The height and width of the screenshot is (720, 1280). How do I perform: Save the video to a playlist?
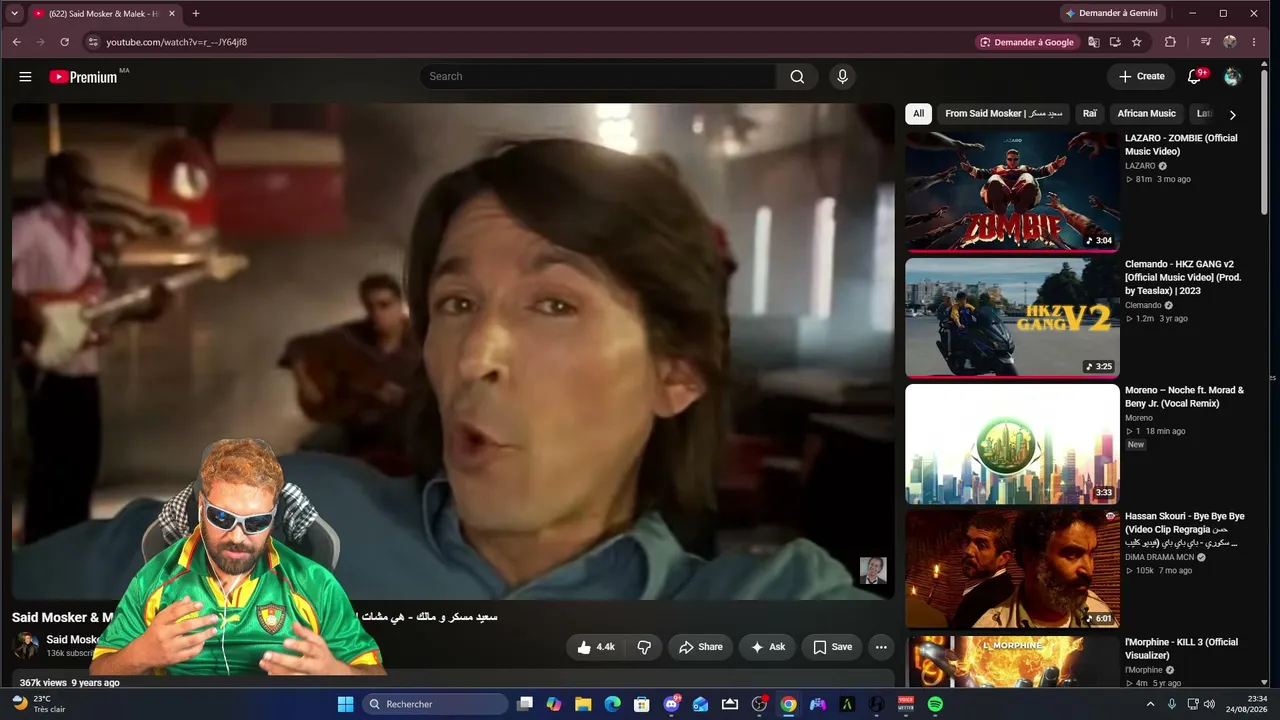pyautogui.click(x=832, y=647)
